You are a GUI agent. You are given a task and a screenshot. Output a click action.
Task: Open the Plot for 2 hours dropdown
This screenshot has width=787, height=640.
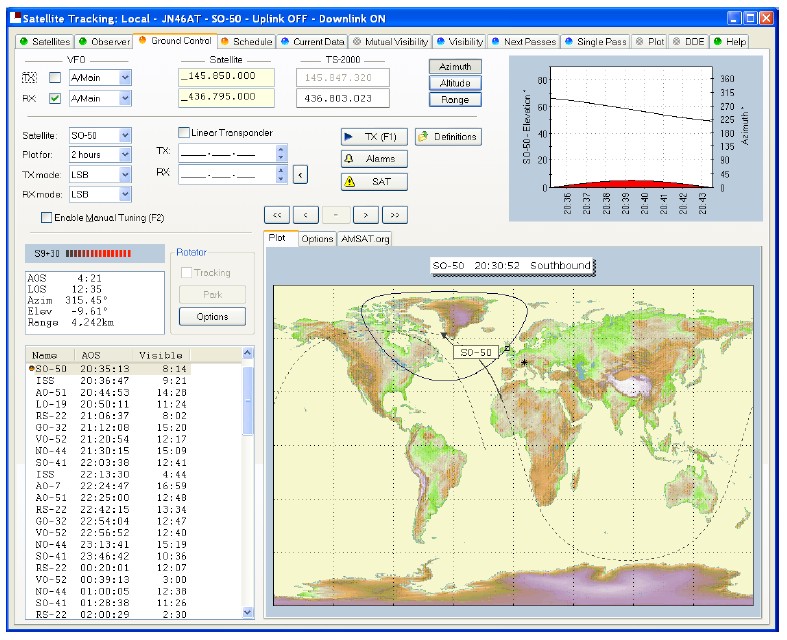click(125, 155)
